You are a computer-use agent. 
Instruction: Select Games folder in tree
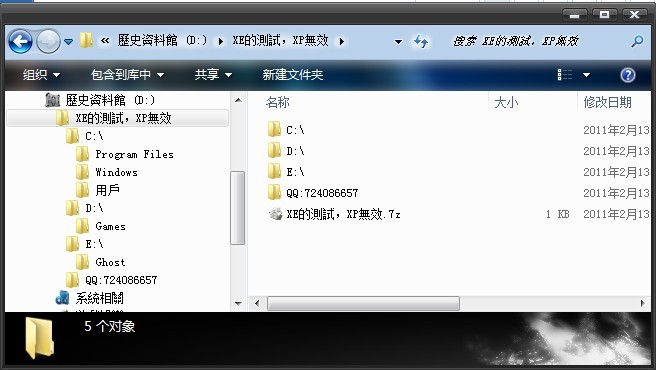[x=110, y=226]
